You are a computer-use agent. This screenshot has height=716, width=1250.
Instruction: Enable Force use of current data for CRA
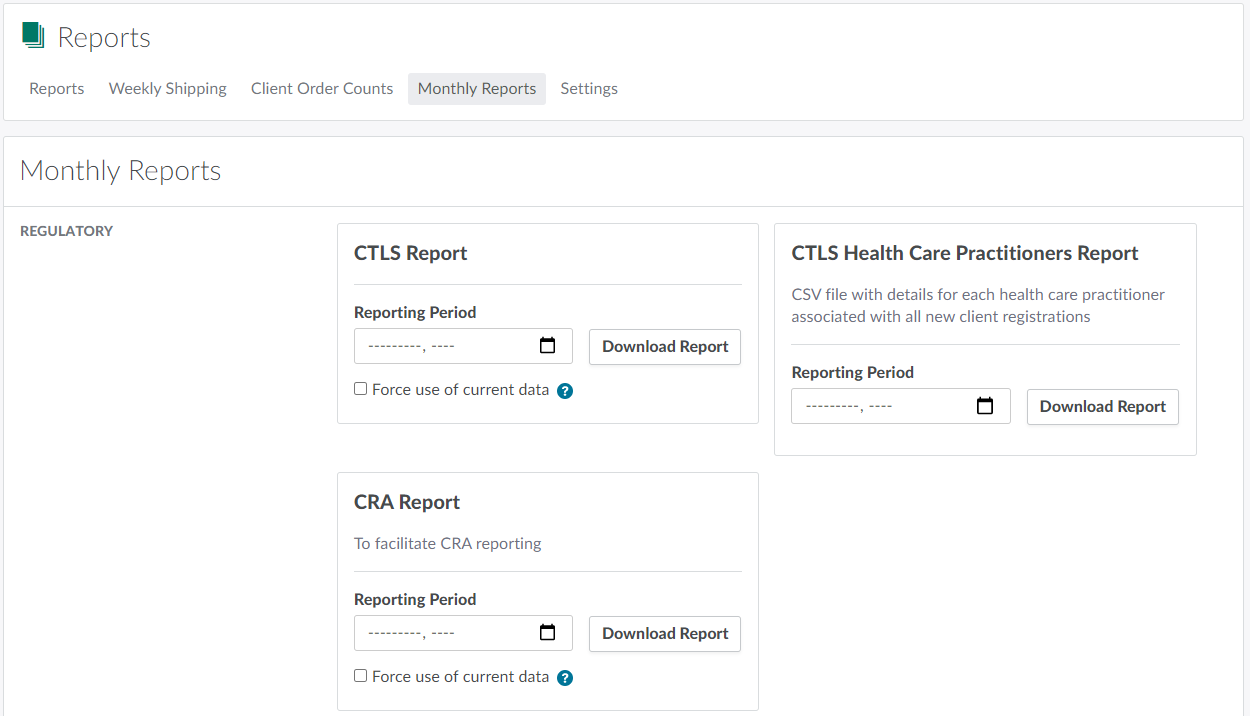click(x=361, y=676)
